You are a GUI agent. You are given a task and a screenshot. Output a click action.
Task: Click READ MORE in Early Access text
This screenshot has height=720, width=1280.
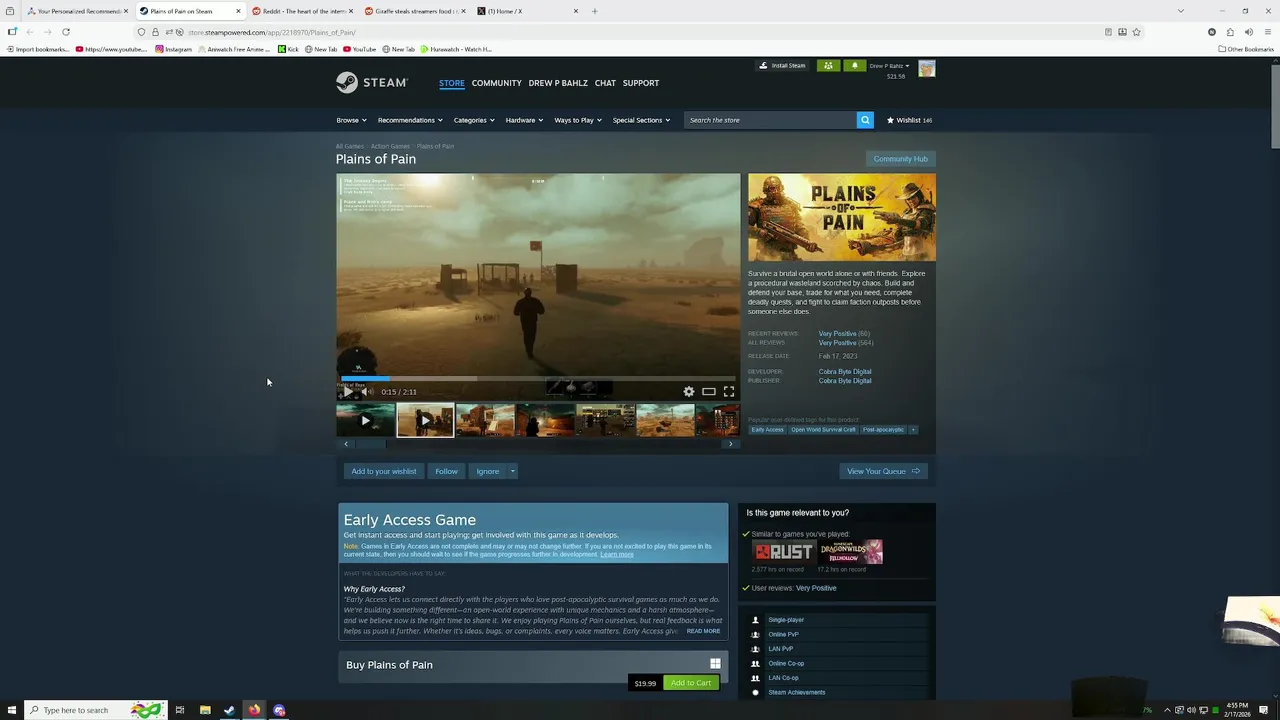pyautogui.click(x=703, y=631)
